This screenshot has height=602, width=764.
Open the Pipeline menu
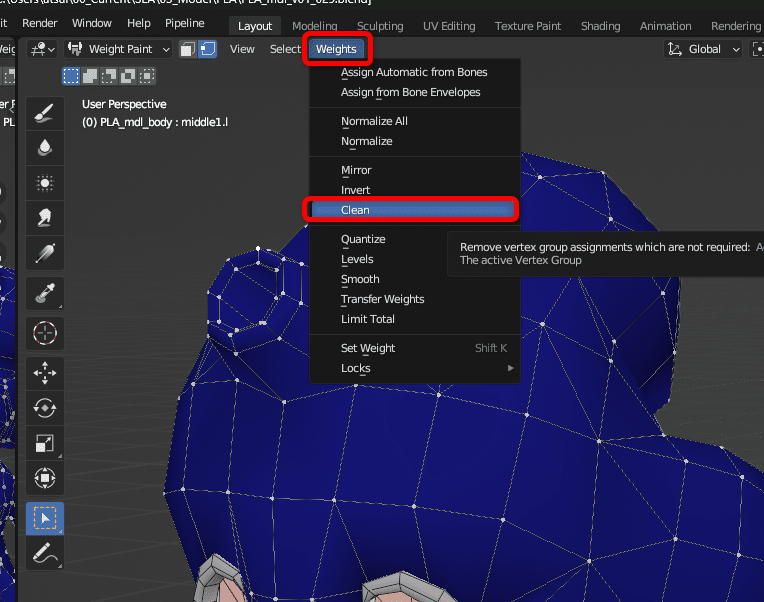185,23
